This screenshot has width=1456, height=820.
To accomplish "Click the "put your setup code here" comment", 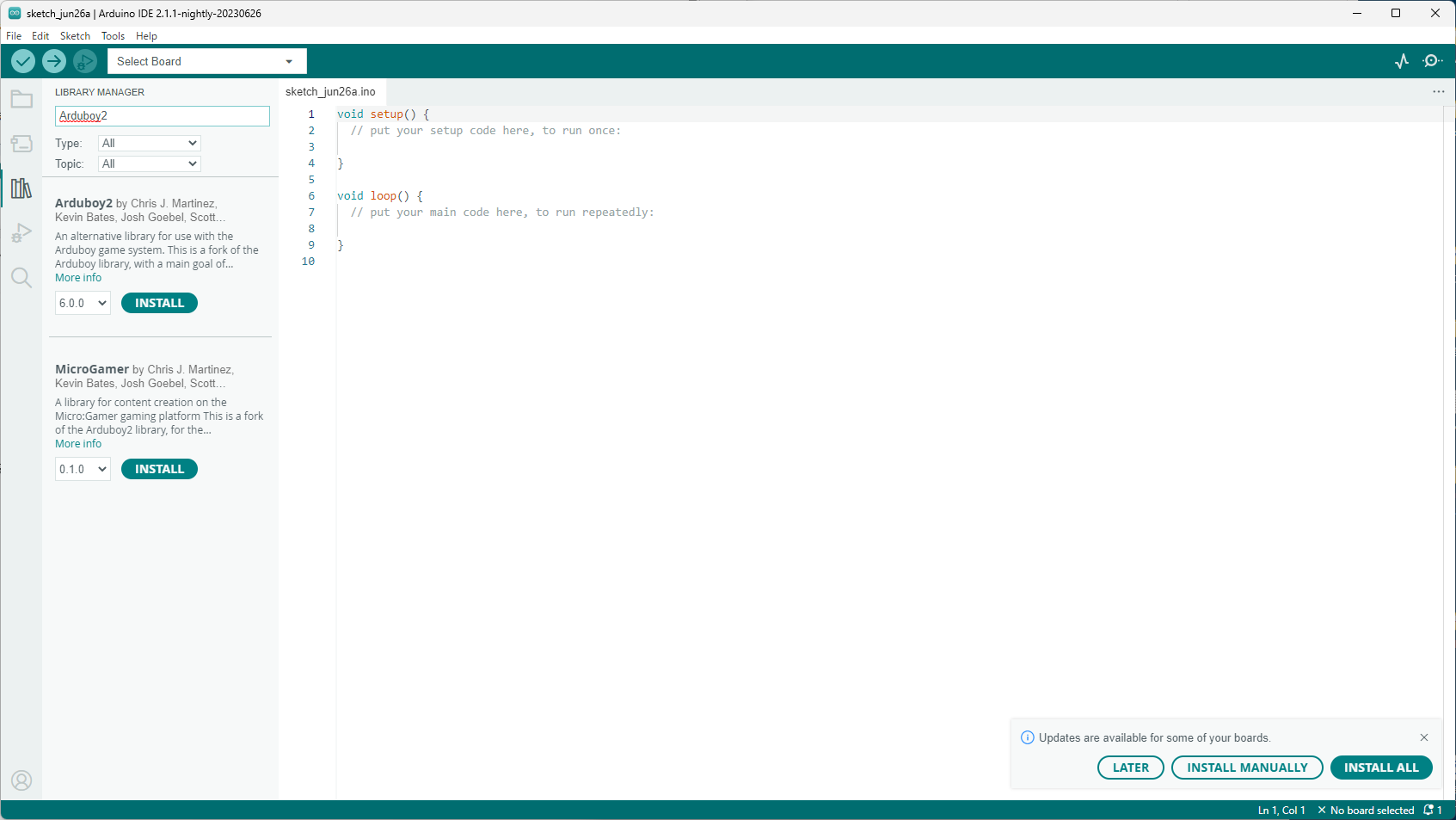I will [x=485, y=131].
